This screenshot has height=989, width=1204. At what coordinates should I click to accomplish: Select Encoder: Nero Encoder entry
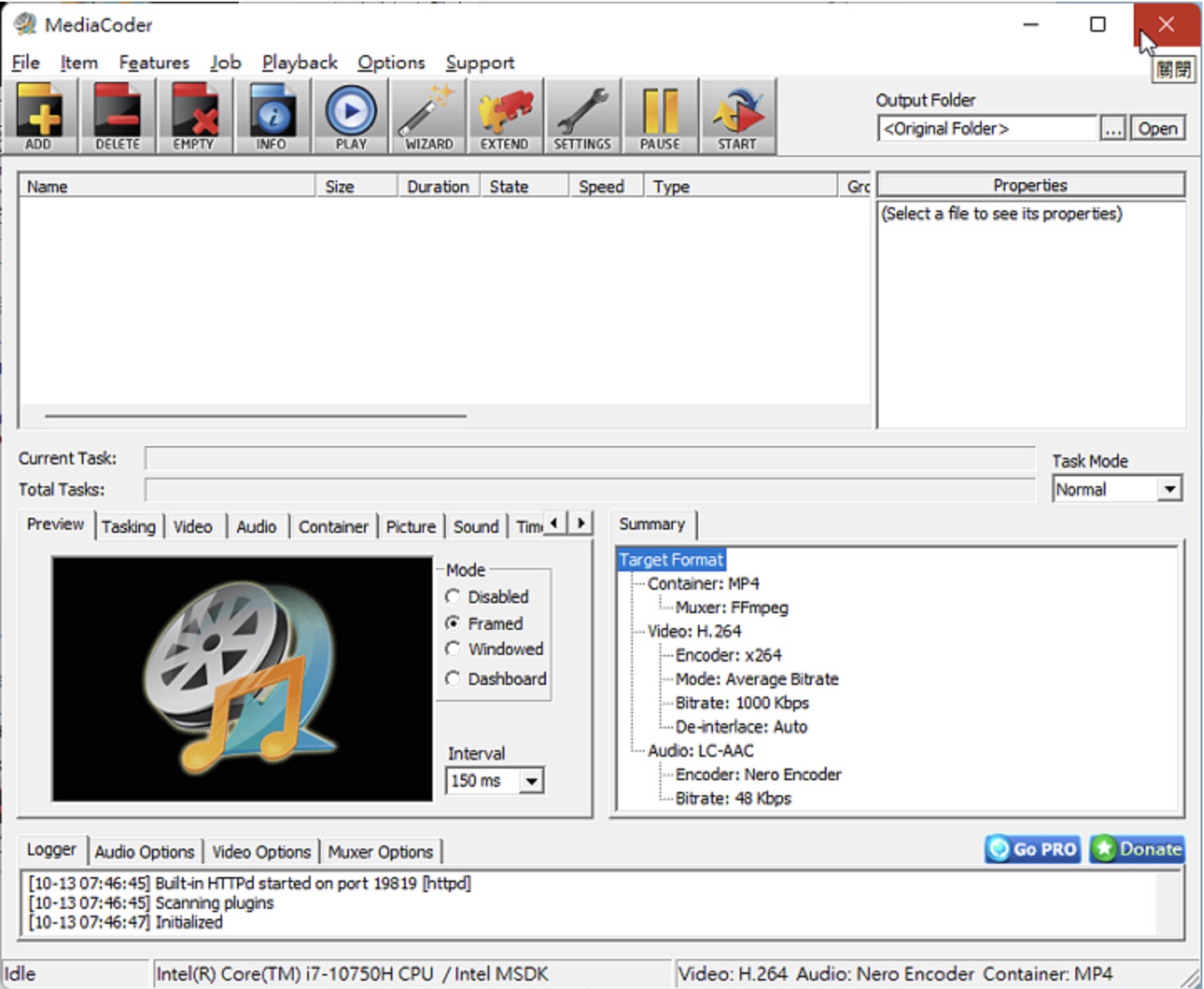[758, 775]
